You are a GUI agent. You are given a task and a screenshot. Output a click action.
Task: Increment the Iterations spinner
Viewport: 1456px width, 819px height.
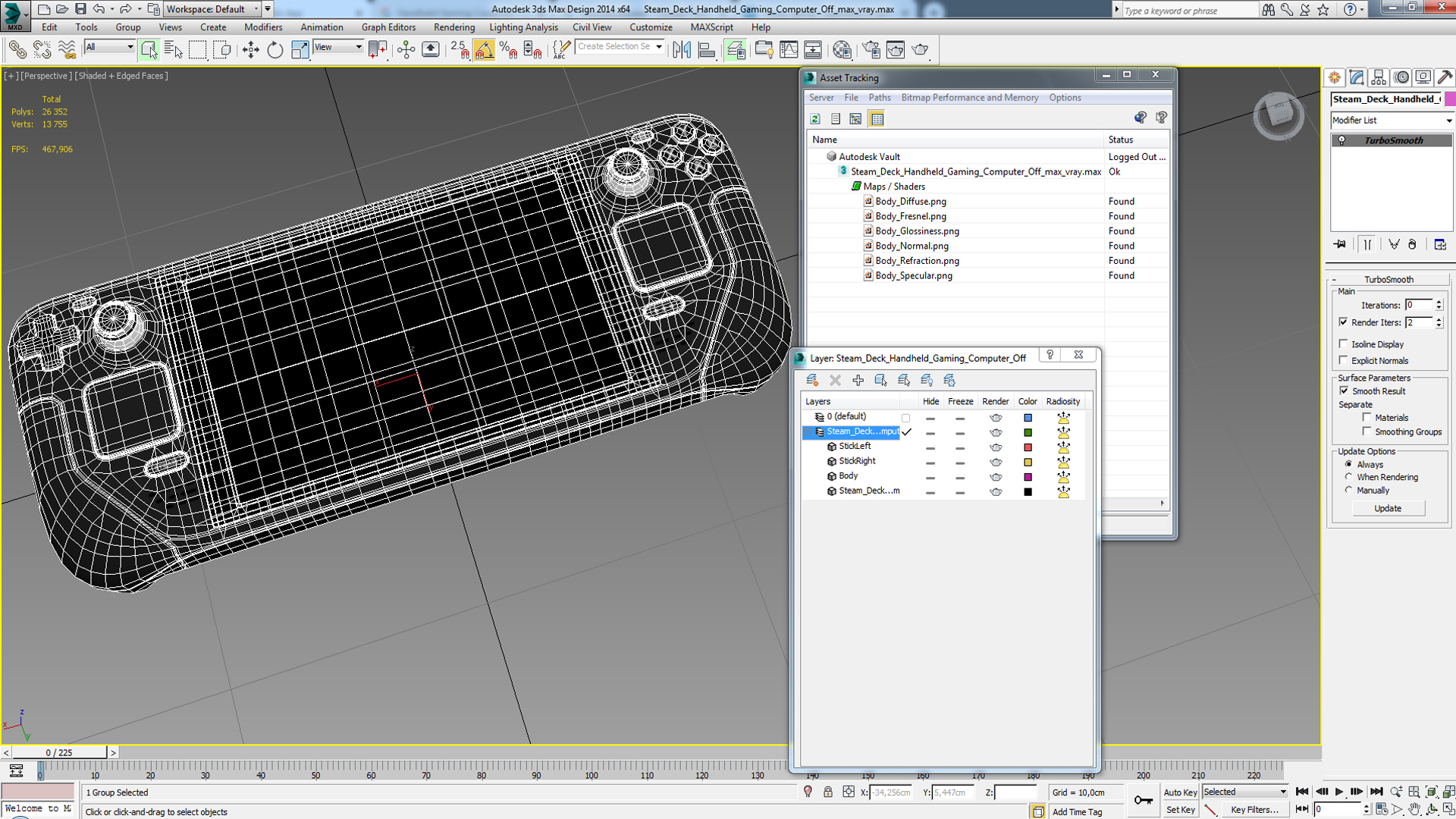pyautogui.click(x=1439, y=302)
